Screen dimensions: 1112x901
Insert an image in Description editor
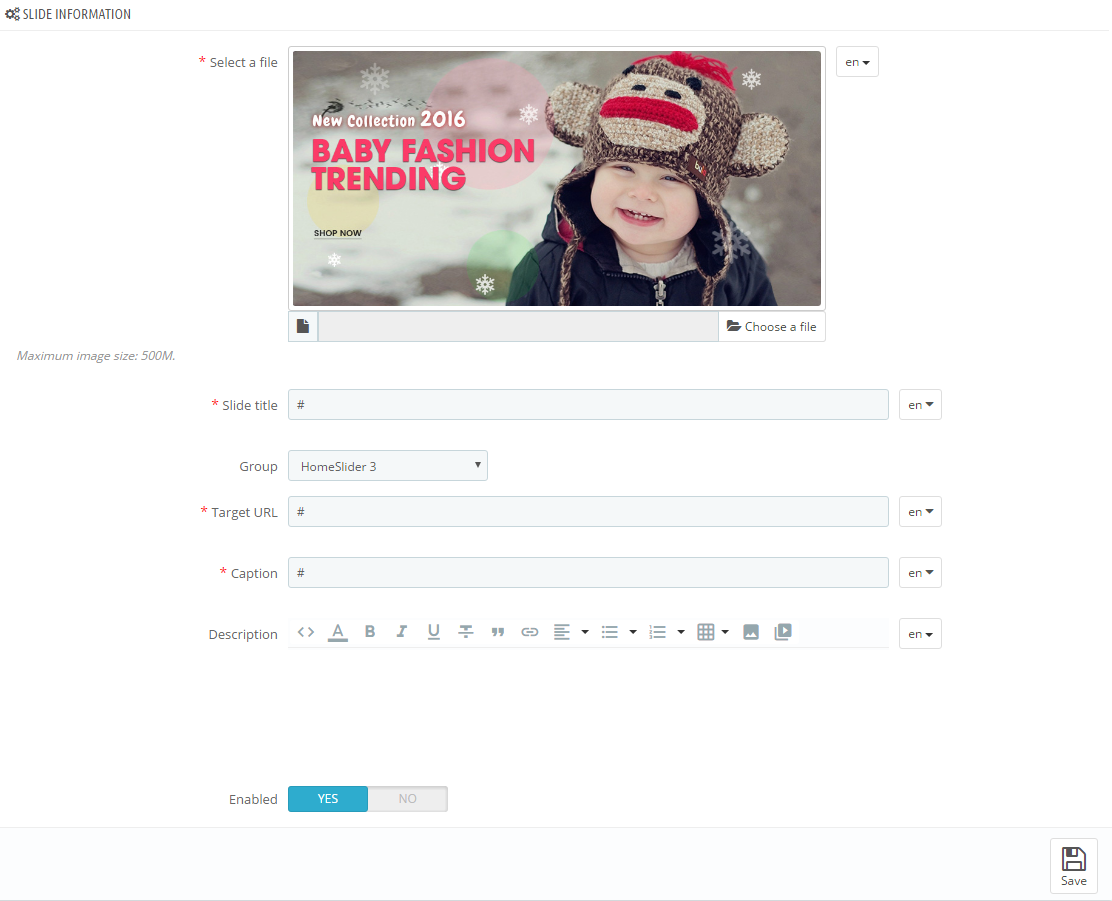click(751, 632)
